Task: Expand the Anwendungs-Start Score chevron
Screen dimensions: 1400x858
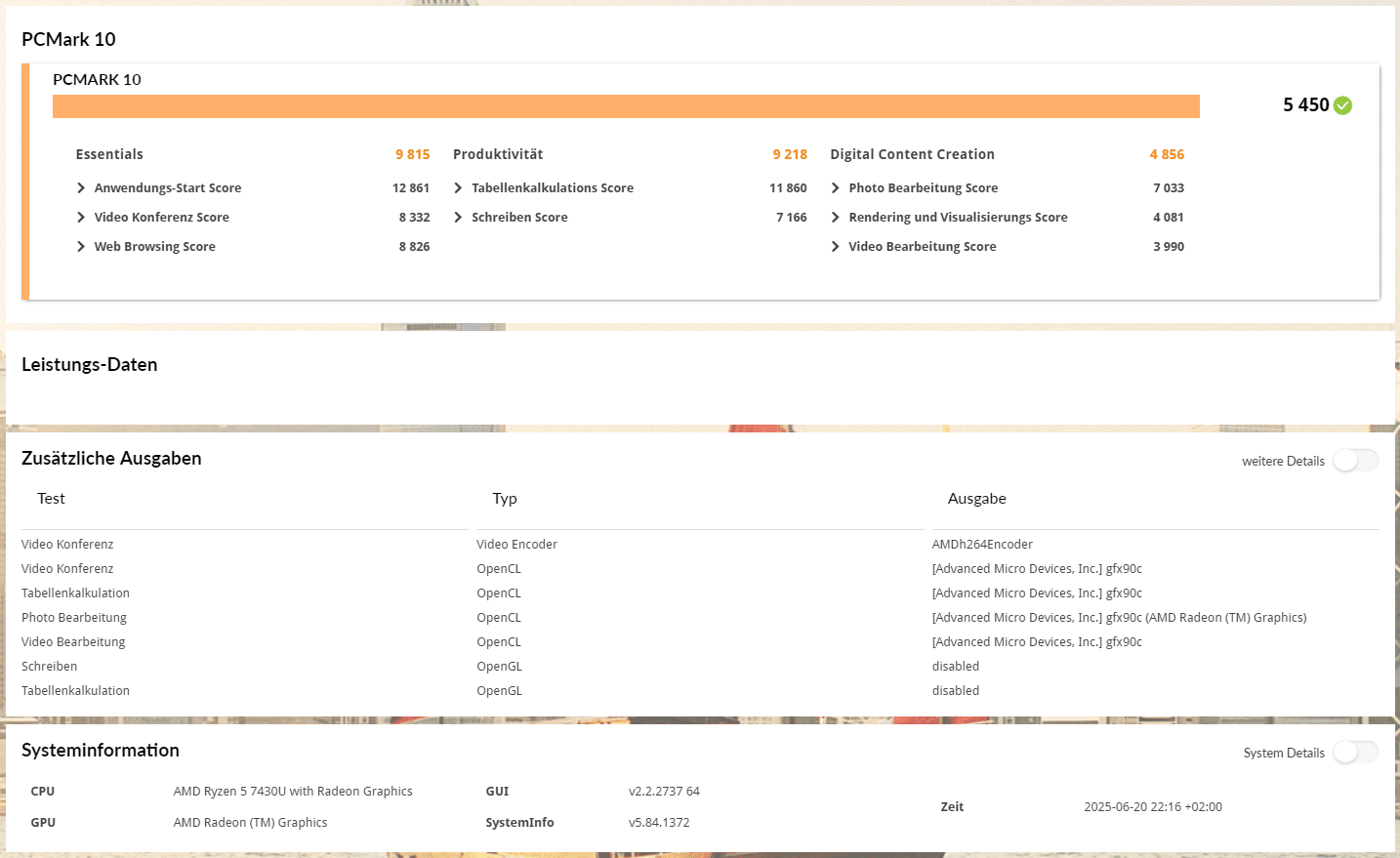Action: pyautogui.click(x=81, y=188)
